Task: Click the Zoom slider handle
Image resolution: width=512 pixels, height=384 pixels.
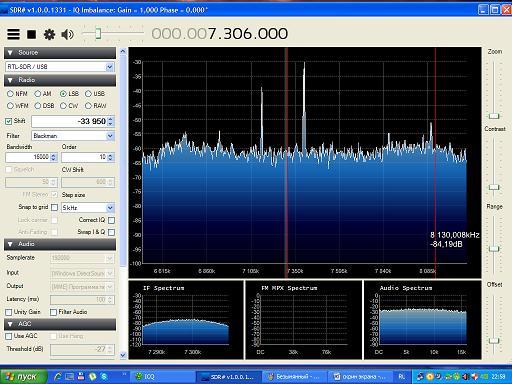Action: [x=494, y=116]
